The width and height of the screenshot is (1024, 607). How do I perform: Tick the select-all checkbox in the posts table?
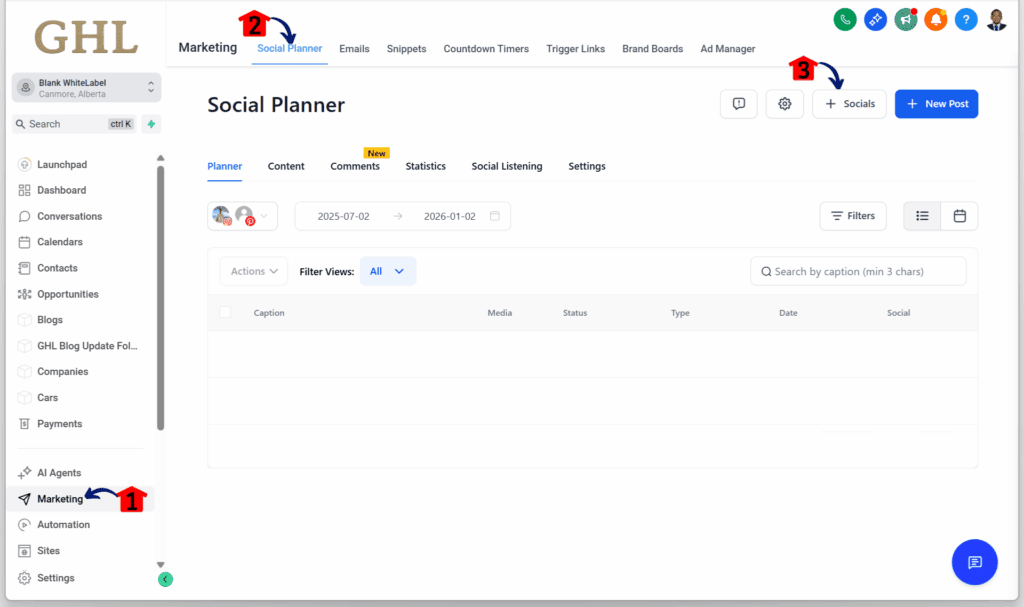click(225, 312)
